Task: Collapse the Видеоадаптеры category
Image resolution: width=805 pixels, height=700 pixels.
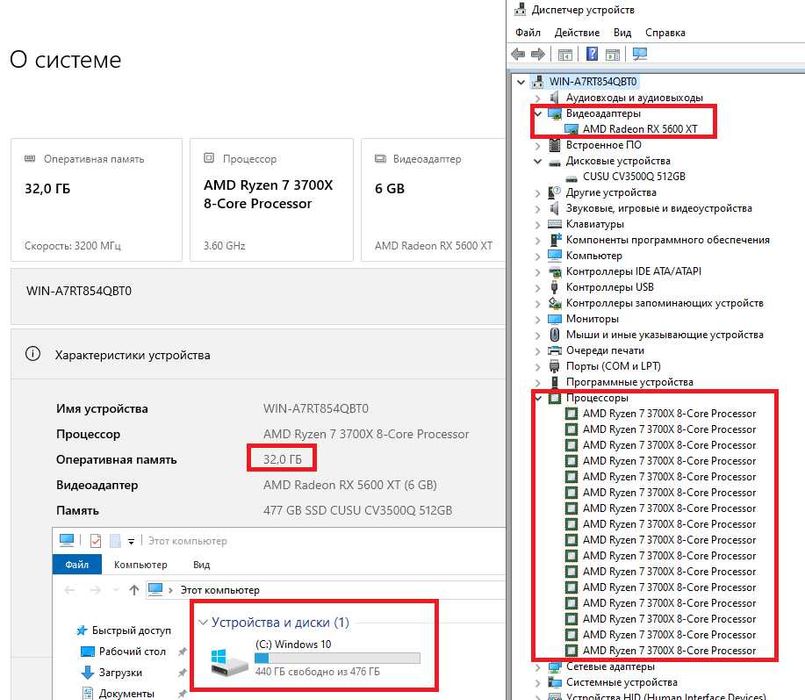Action: click(x=538, y=113)
